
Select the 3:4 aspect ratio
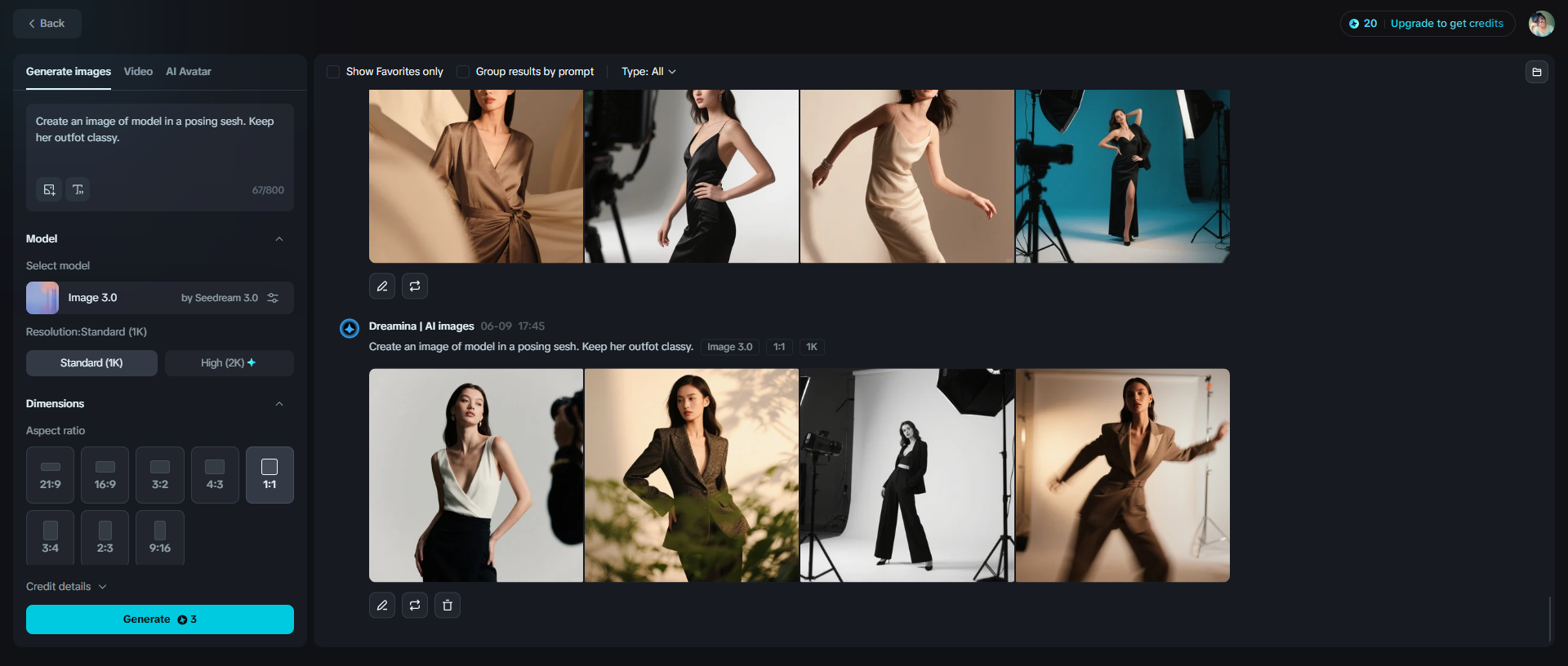51,538
